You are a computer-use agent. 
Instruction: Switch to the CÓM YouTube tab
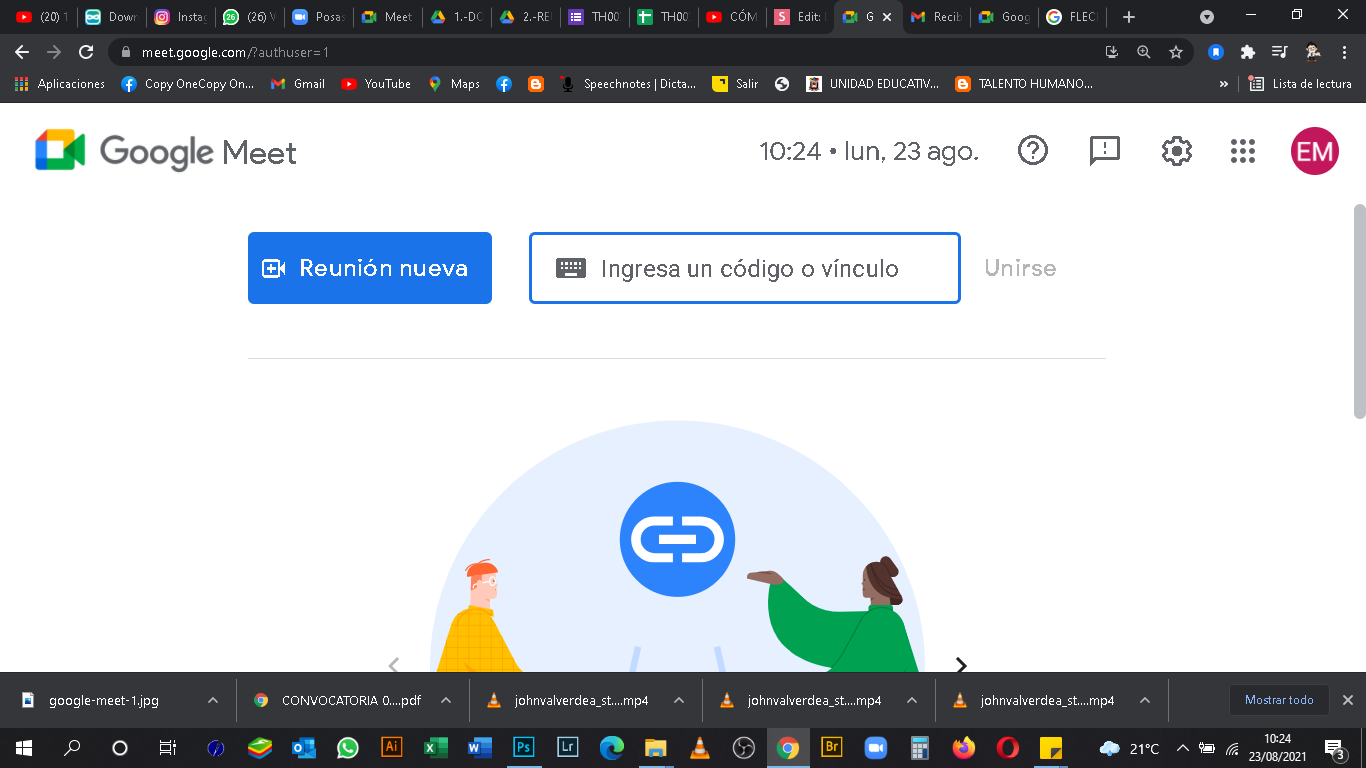coord(731,17)
